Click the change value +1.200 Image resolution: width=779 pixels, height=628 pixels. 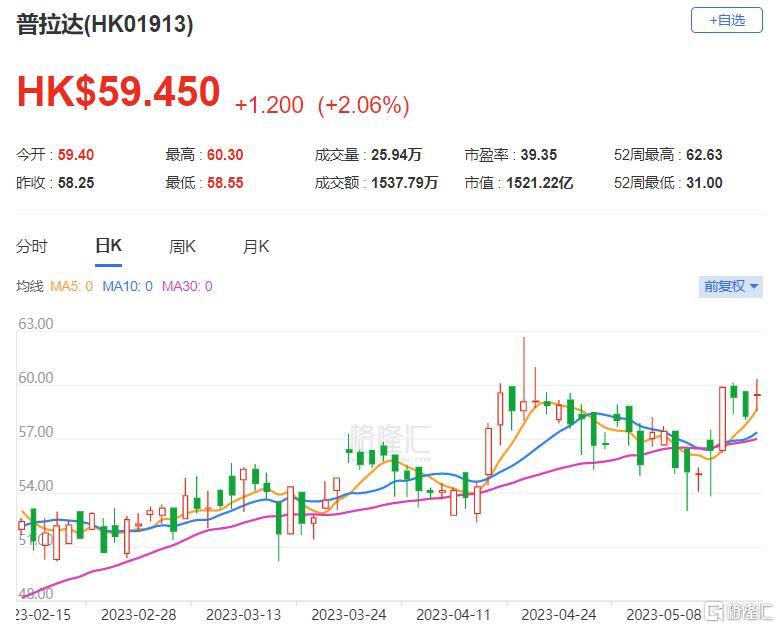click(x=269, y=105)
